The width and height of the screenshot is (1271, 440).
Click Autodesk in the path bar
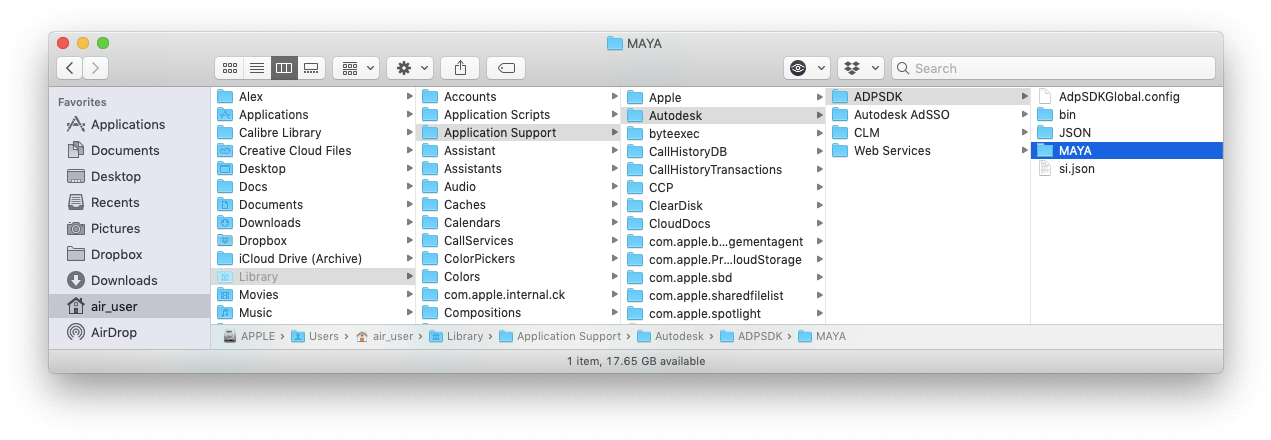(671, 337)
